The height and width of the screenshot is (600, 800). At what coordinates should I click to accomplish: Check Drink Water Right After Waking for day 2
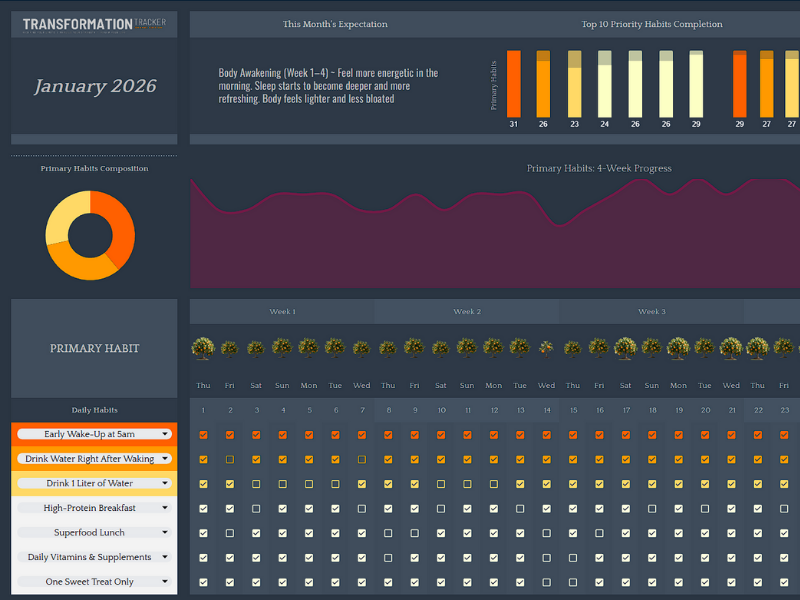pyautogui.click(x=230, y=459)
